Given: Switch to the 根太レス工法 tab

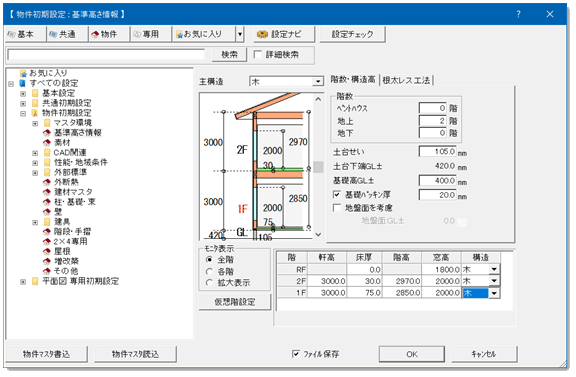Looking at the screenshot, I should point(406,80).
